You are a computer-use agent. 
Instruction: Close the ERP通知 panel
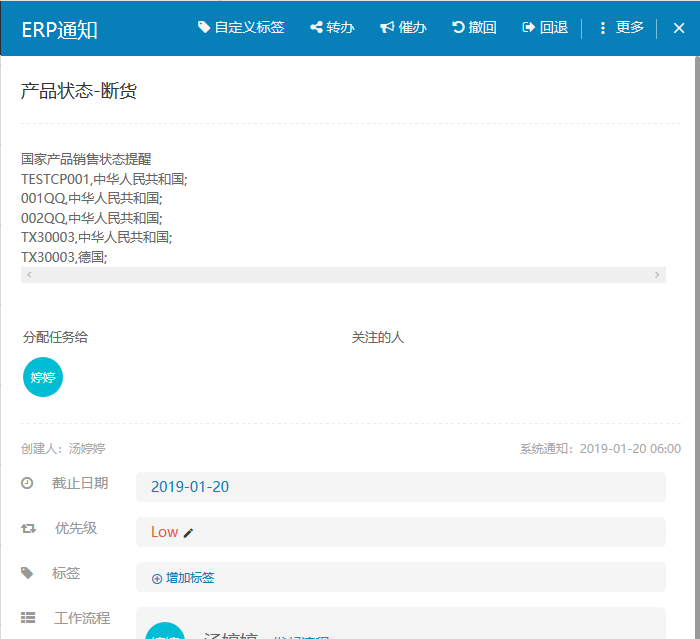679,28
